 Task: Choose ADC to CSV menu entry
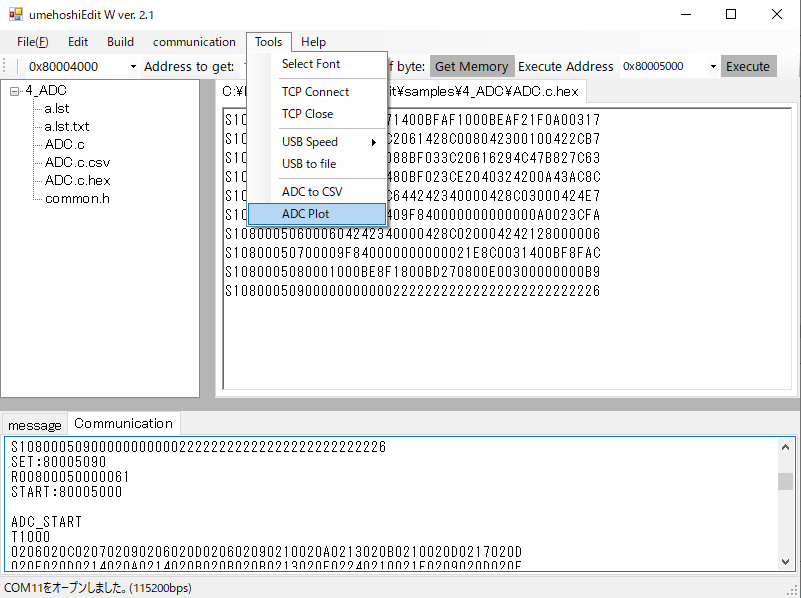[x=311, y=192]
